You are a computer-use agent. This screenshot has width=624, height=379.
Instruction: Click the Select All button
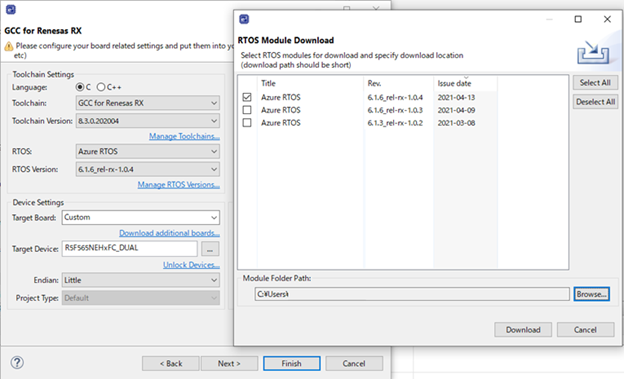595,82
